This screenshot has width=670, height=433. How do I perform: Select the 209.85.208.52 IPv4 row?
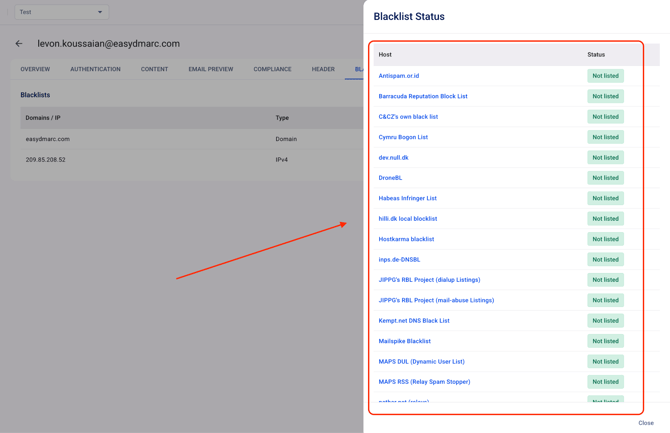(x=46, y=159)
